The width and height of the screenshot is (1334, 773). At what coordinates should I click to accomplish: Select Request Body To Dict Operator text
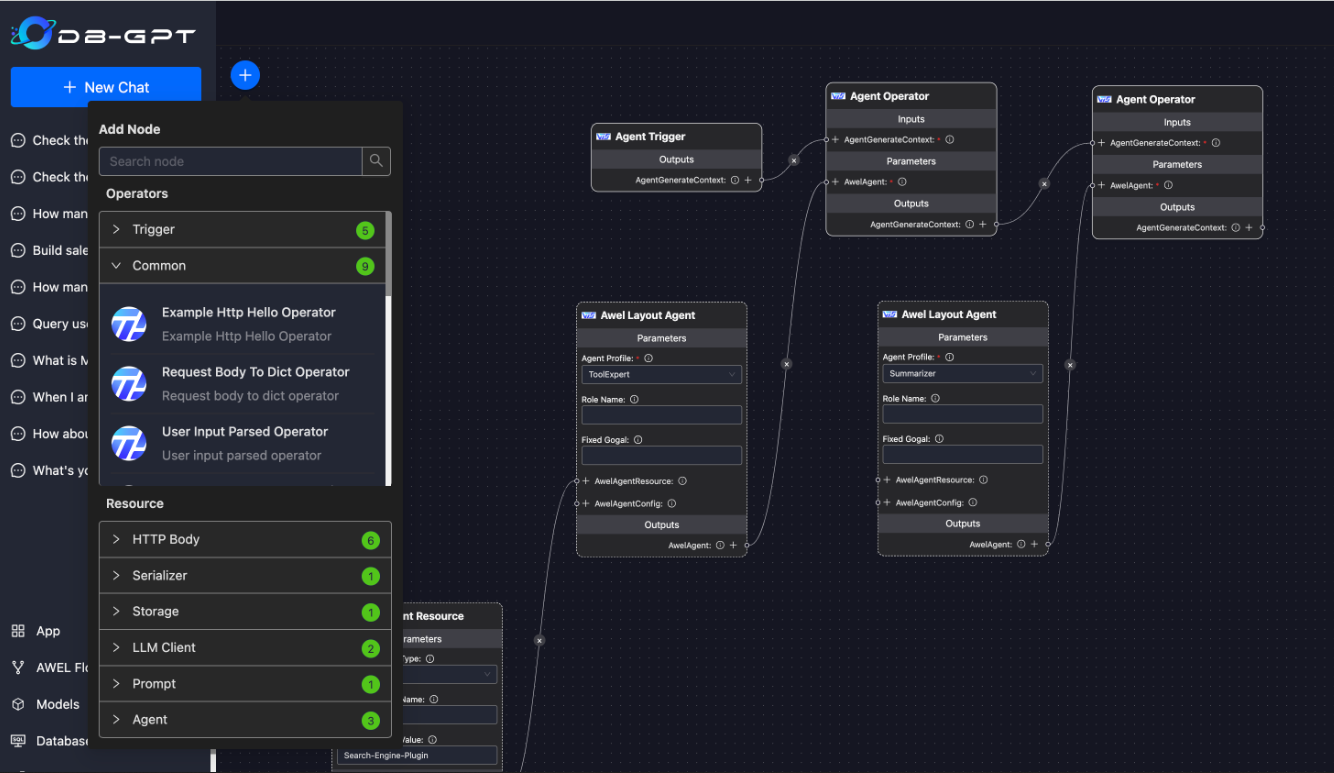click(256, 372)
